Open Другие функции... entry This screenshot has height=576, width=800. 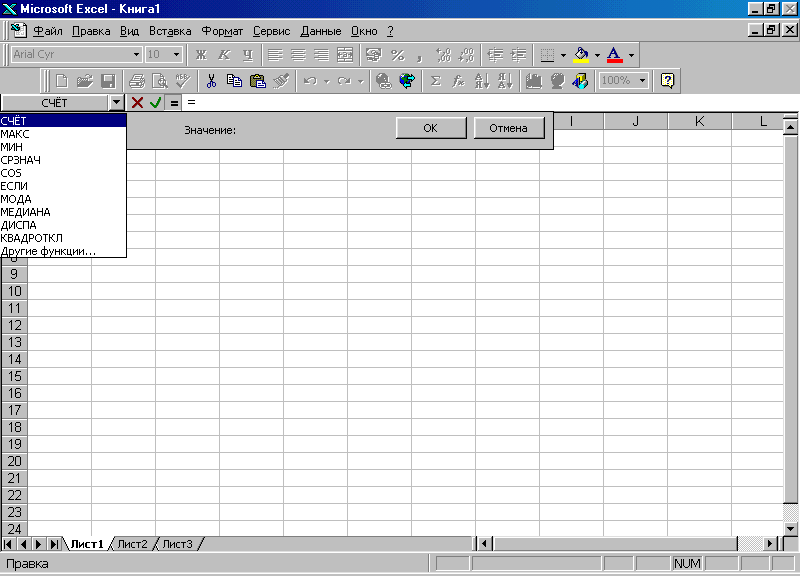point(63,251)
